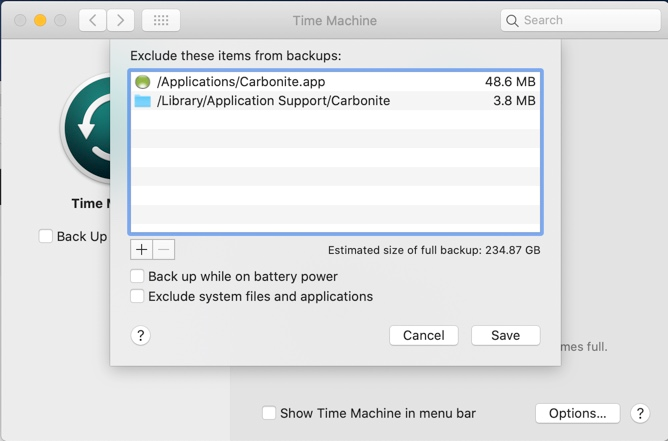The width and height of the screenshot is (668, 441).
Task: Click the Options... button
Action: click(577, 413)
